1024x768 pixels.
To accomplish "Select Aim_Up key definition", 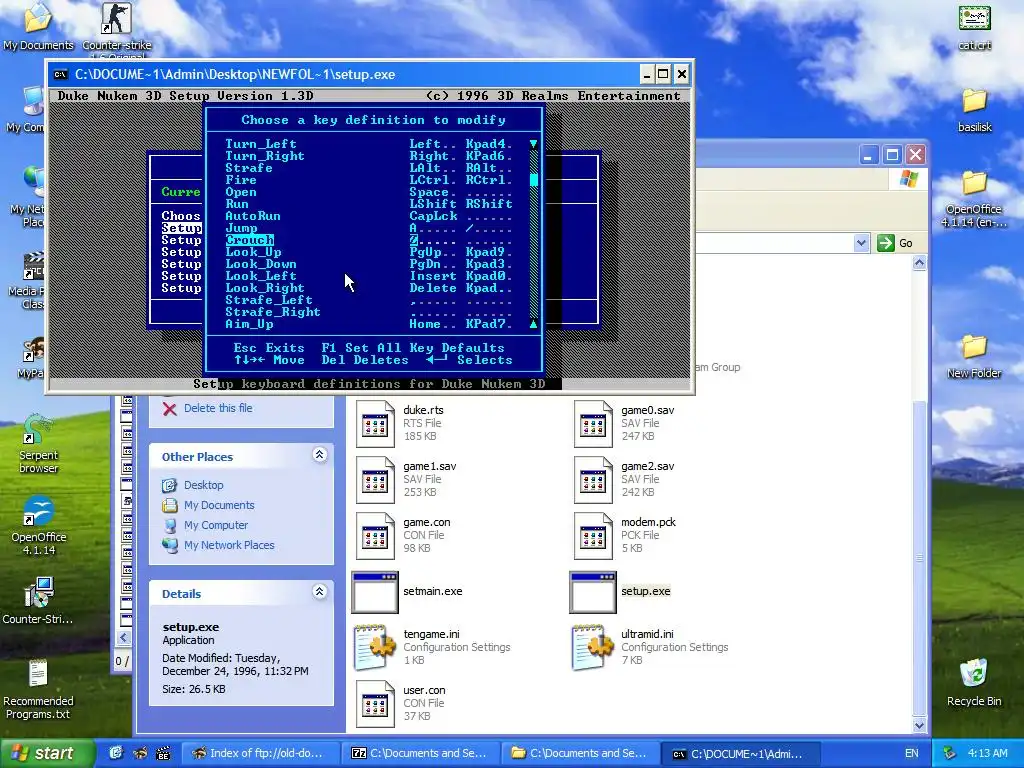I will click(x=249, y=324).
